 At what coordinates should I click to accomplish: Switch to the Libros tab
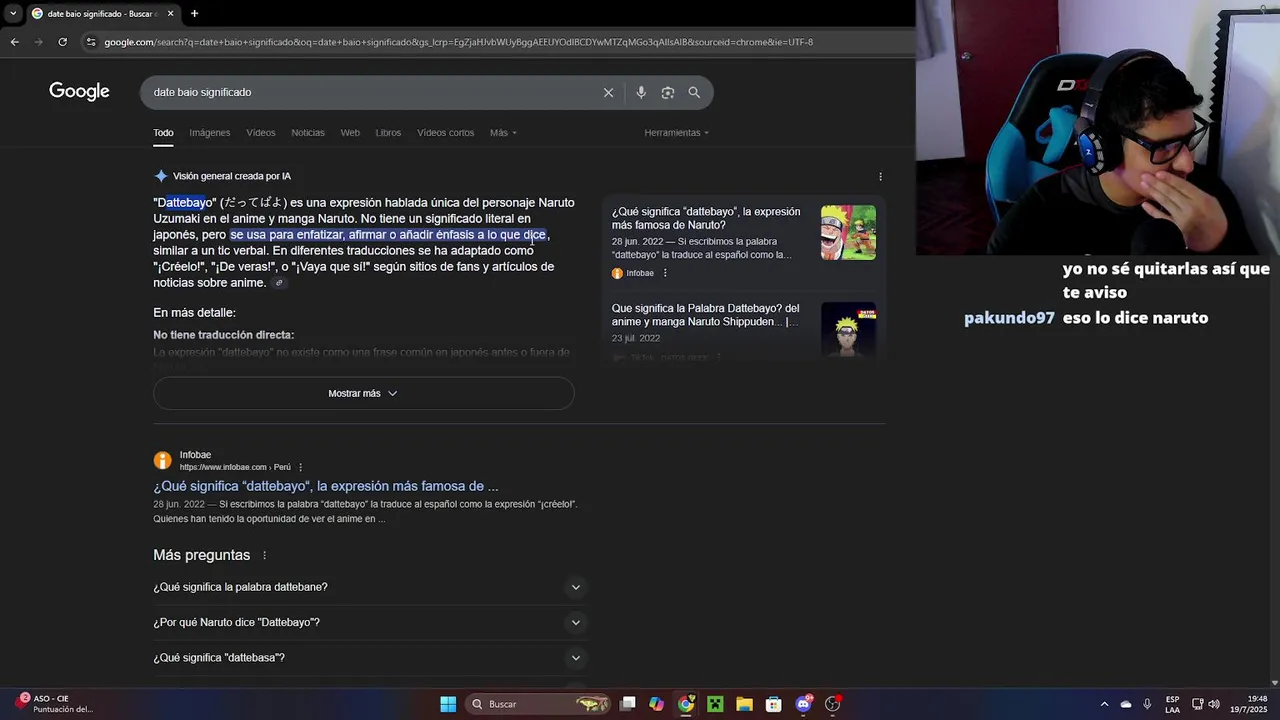point(388,133)
